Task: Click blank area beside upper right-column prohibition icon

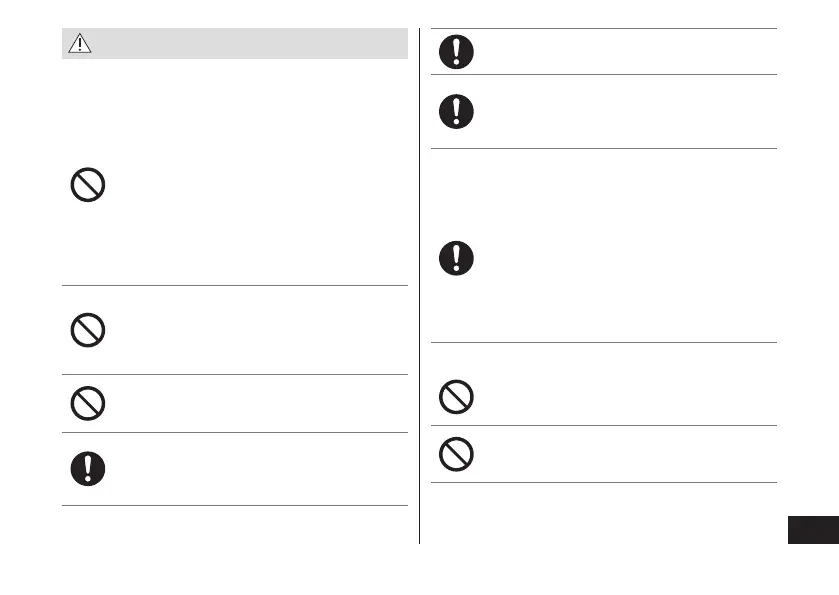Action: pyautogui.click(x=620, y=398)
